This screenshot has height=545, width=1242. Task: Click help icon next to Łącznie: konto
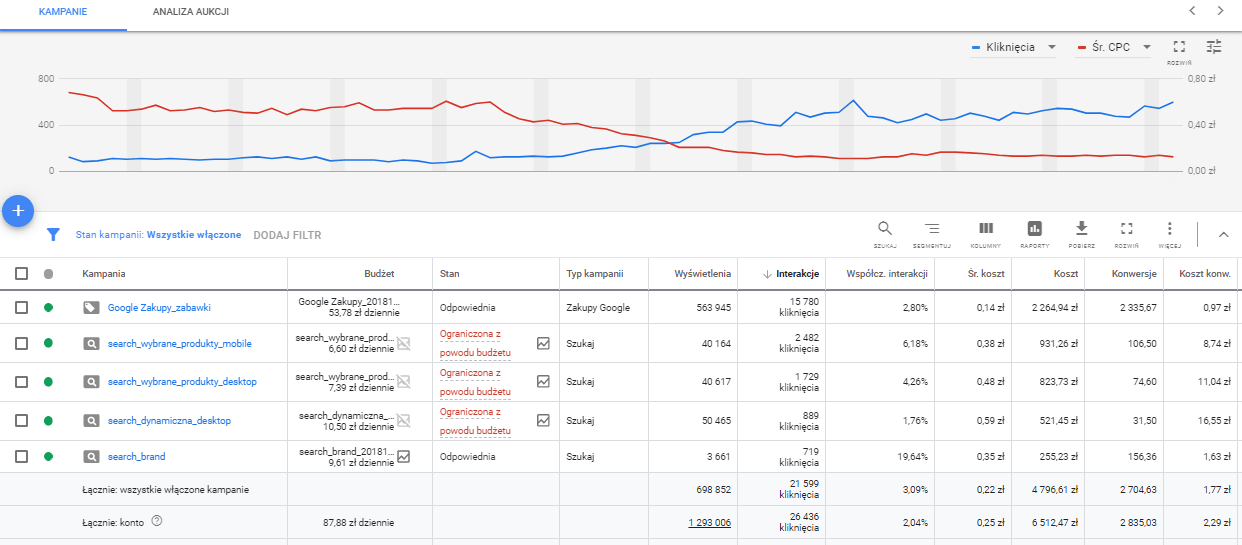pos(156,521)
